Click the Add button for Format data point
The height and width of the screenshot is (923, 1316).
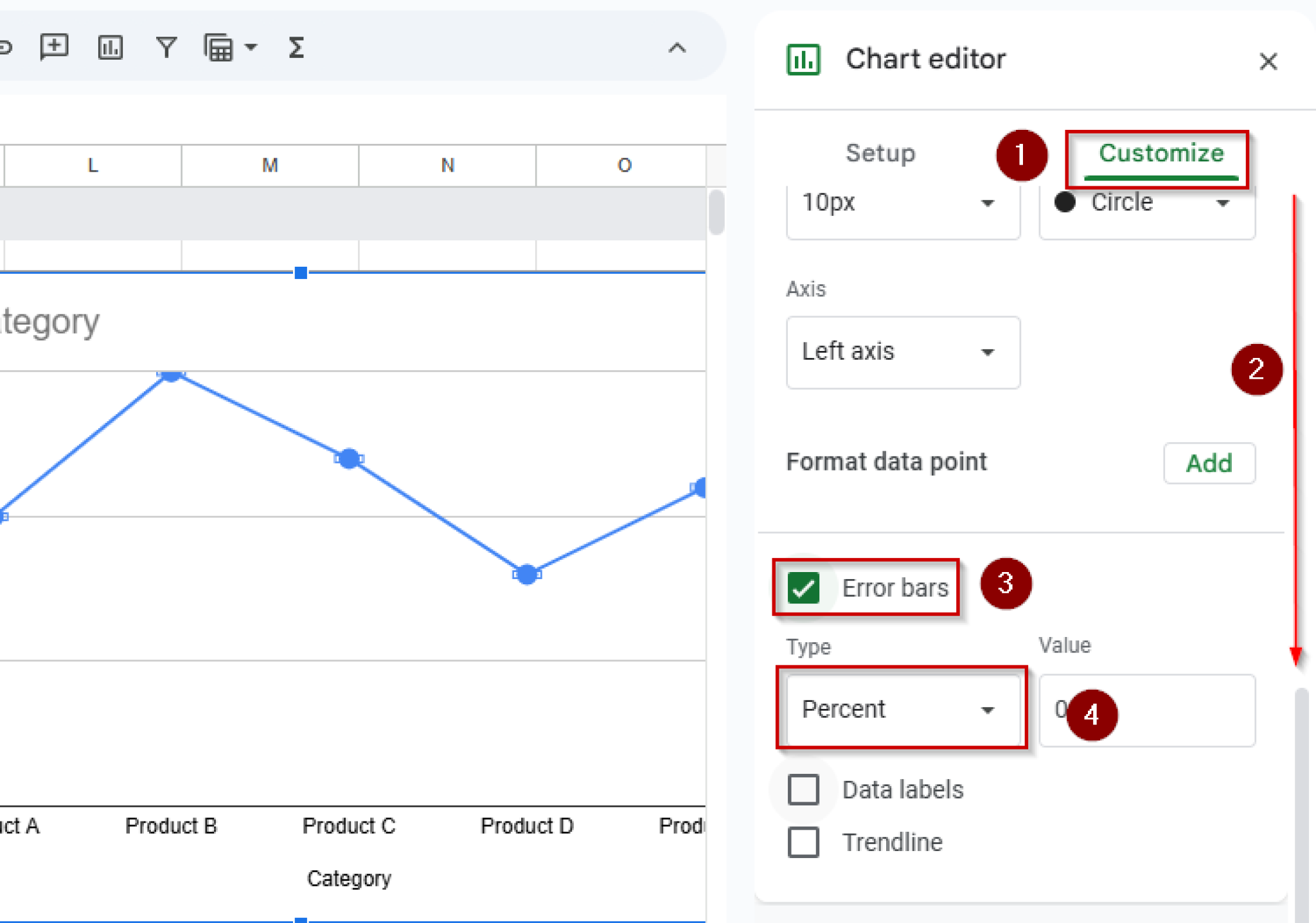(1209, 463)
